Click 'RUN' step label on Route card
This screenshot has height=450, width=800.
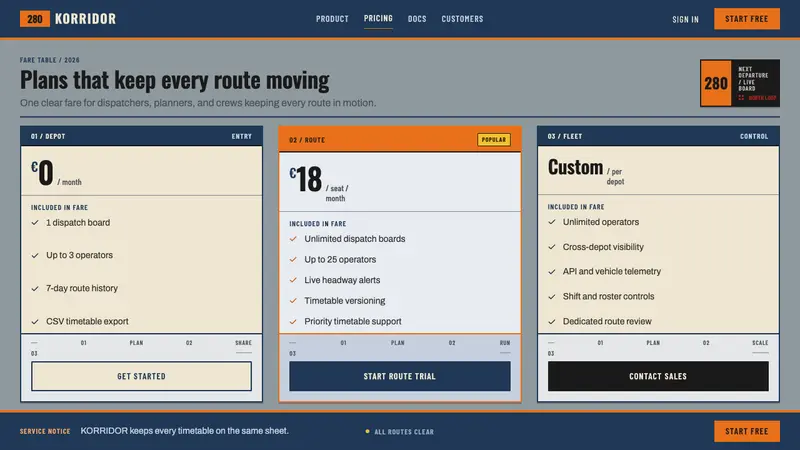[505, 343]
